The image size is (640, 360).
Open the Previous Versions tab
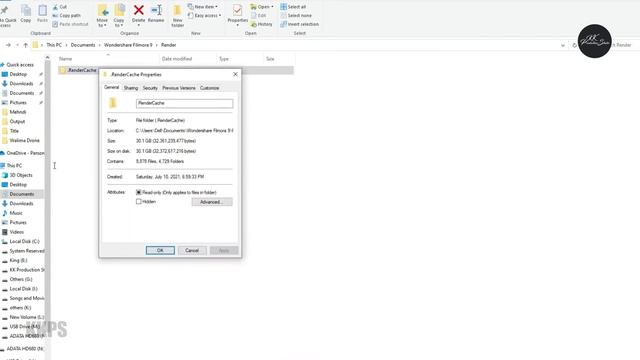coord(179,88)
